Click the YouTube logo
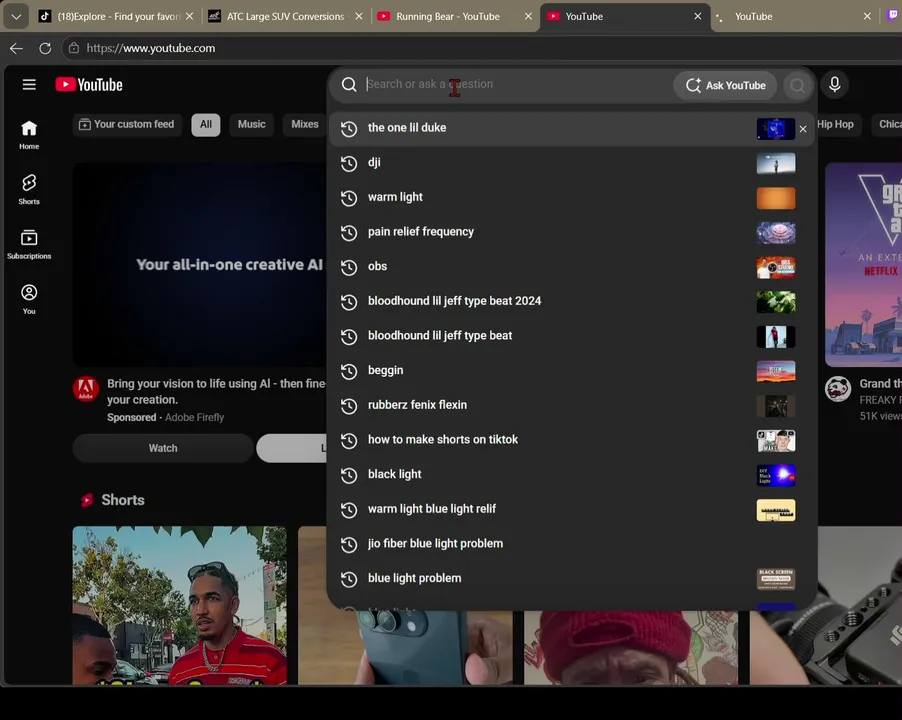 pyautogui.click(x=89, y=85)
